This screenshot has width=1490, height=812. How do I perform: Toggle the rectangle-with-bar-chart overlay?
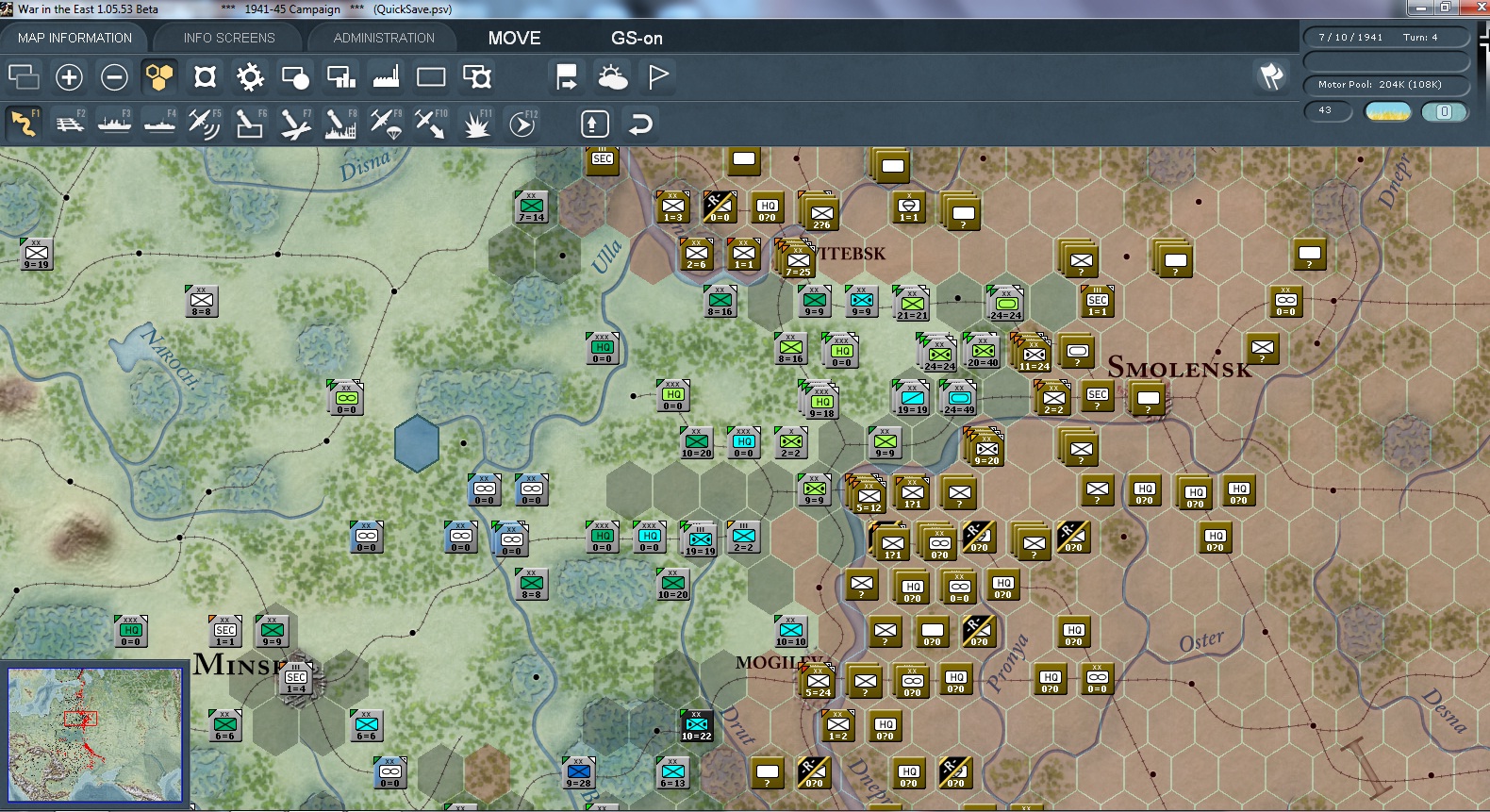pyautogui.click(x=340, y=76)
